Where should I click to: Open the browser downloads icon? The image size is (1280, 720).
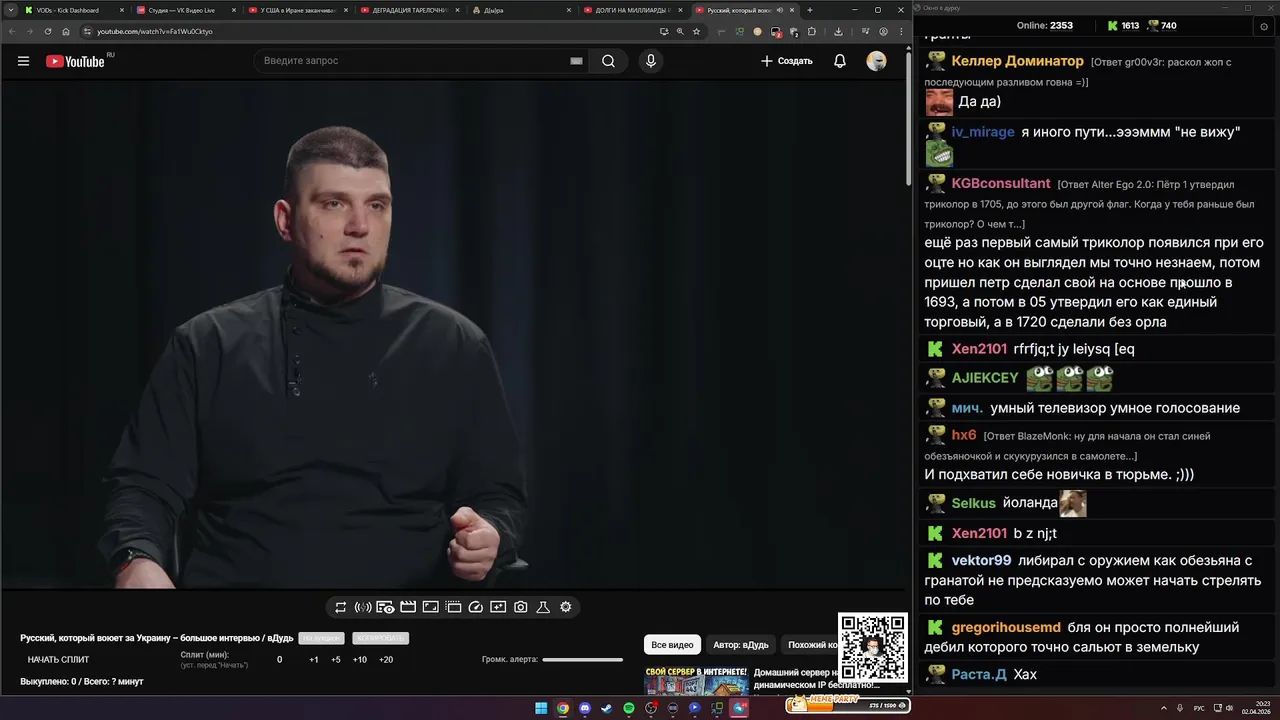pyautogui.click(x=838, y=31)
